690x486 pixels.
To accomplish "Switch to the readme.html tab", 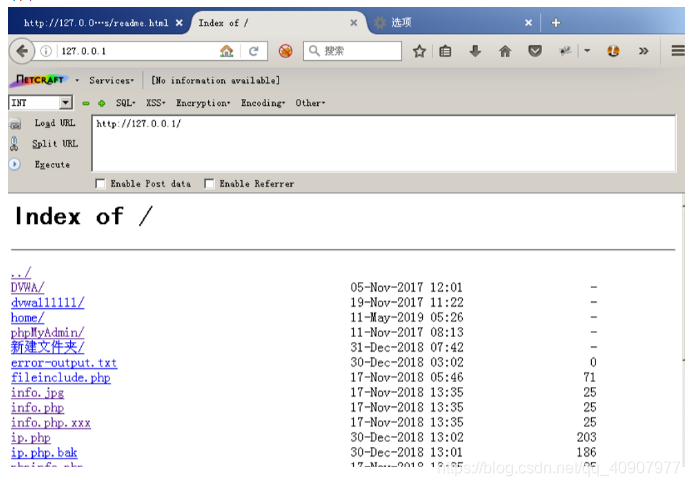I will 96,23.
